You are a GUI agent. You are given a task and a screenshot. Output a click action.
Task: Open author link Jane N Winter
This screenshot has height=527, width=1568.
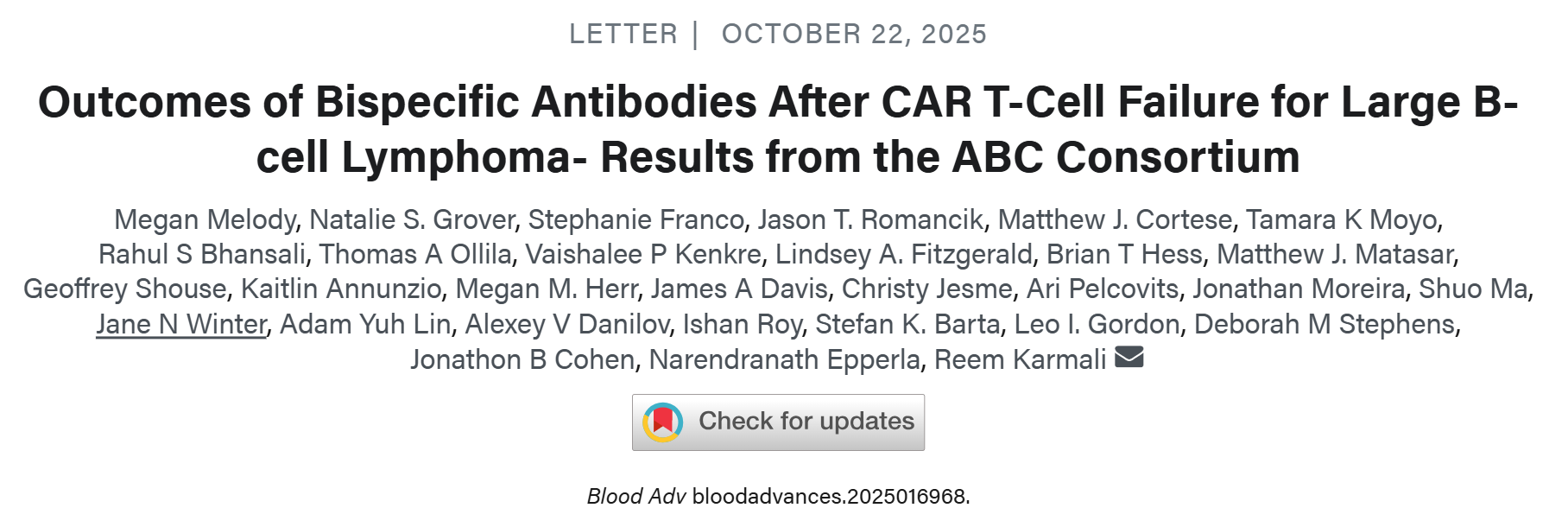[181, 324]
